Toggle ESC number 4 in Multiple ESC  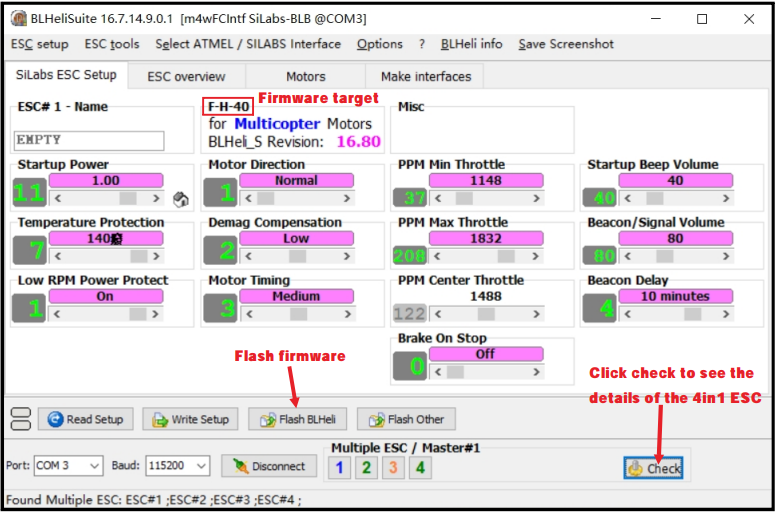pyautogui.click(x=420, y=467)
